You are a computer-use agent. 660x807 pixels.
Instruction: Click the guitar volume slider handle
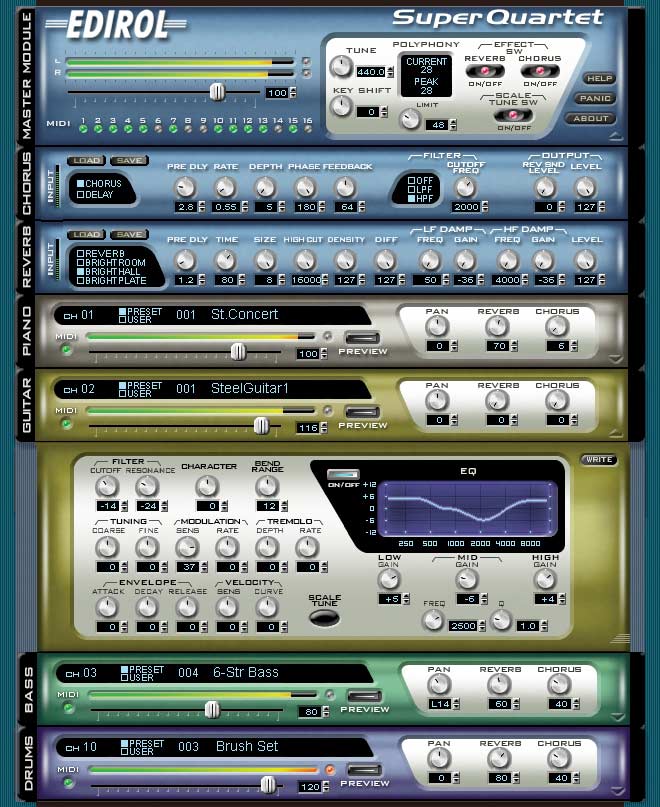tap(262, 426)
